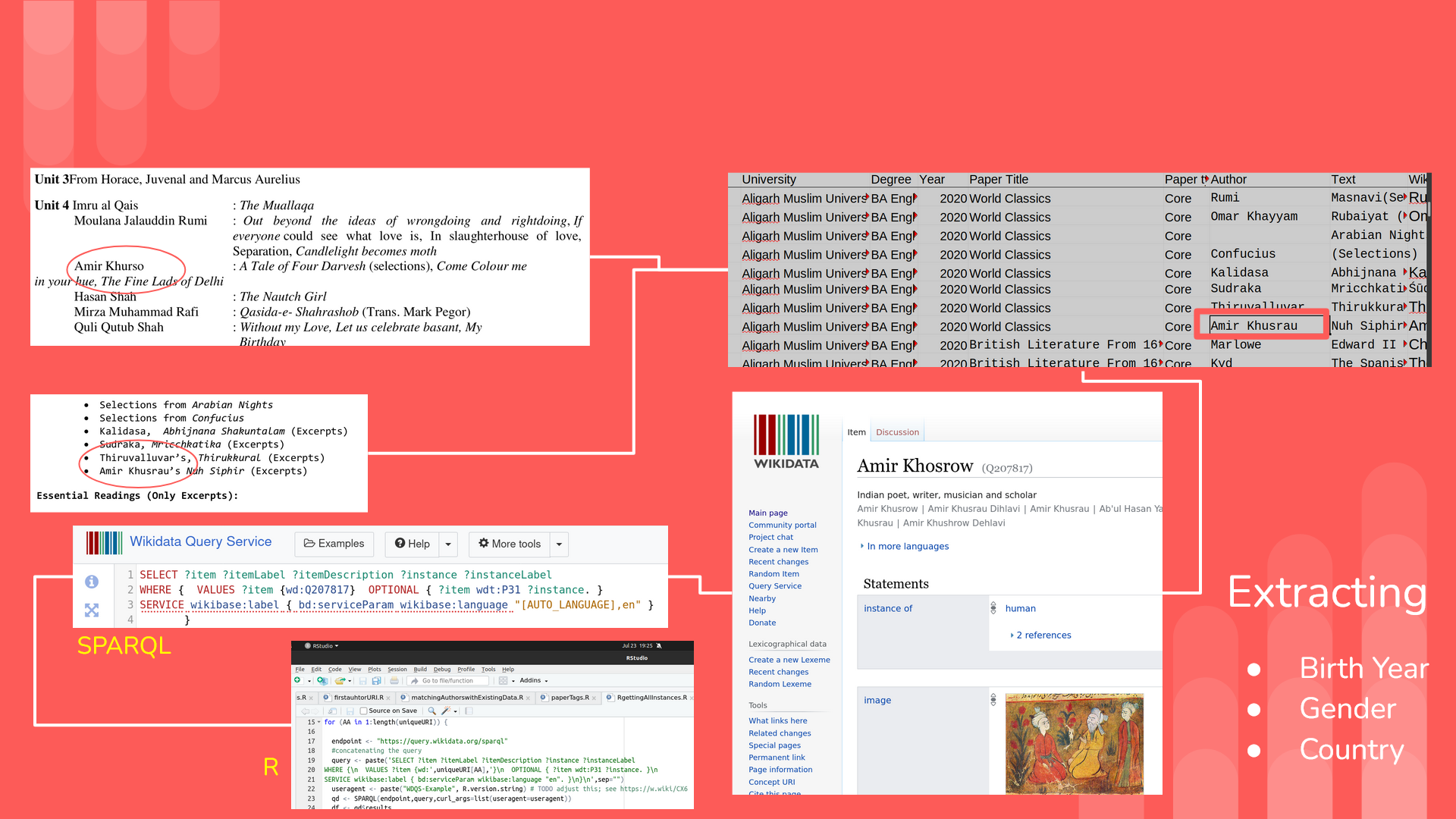1456x819 pixels.
Task: Open the Help dropdown arrow in Query Service
Action: pyautogui.click(x=448, y=544)
